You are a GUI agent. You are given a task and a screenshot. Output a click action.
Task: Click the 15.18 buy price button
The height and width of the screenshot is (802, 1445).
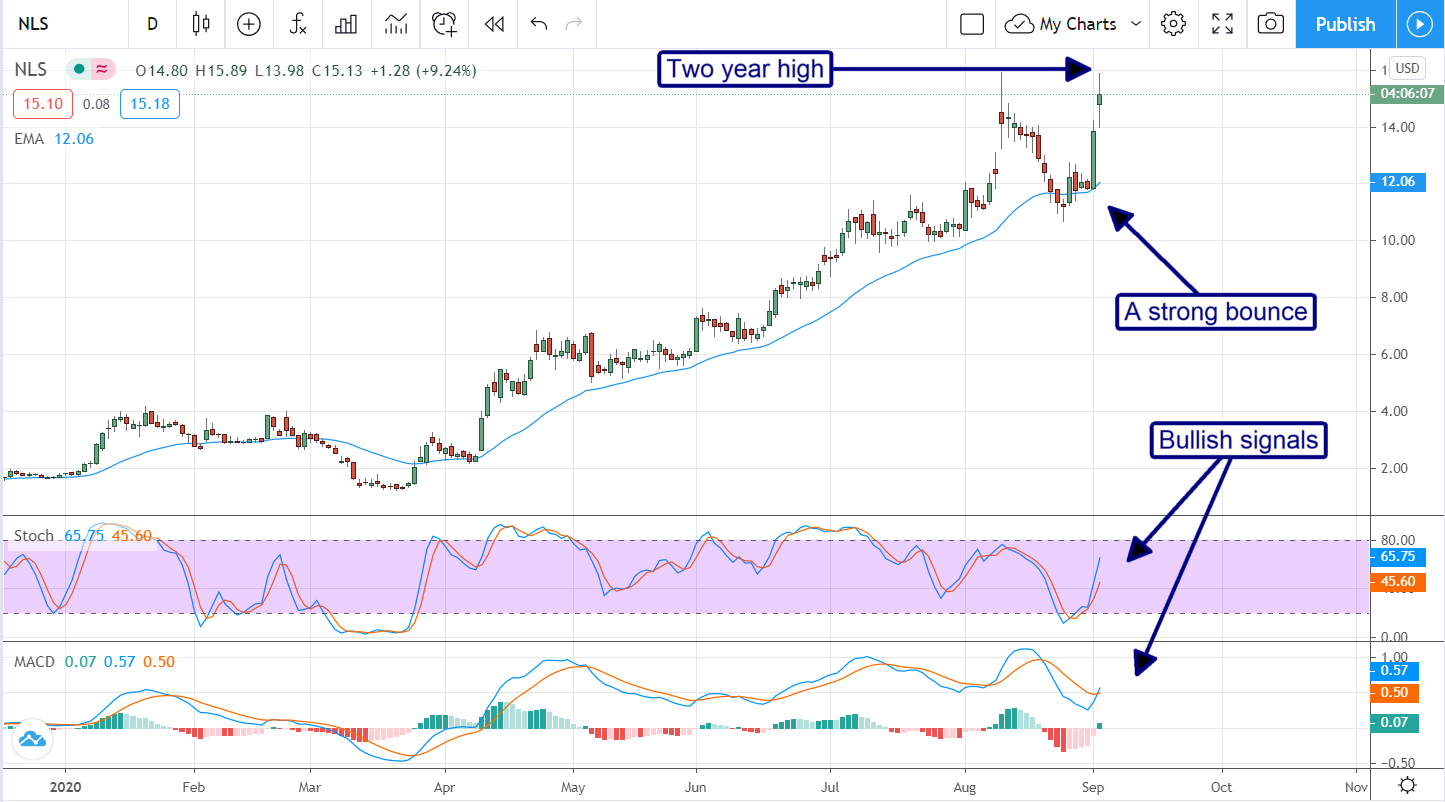(x=149, y=104)
